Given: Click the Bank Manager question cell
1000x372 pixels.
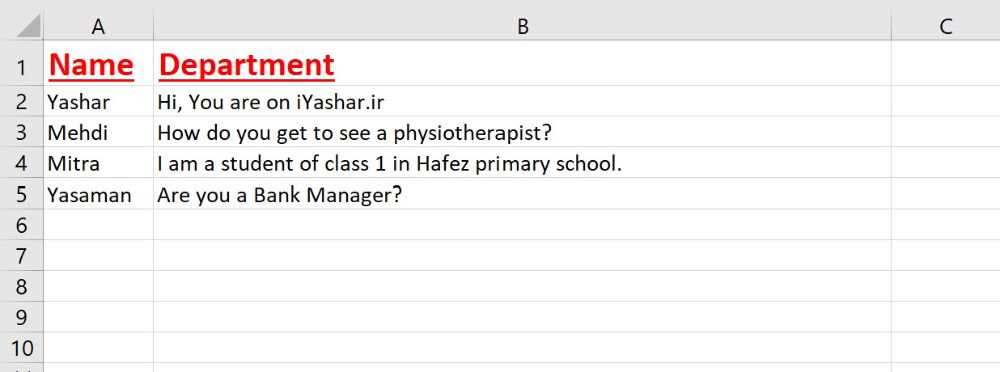Looking at the screenshot, I should pos(522,194).
